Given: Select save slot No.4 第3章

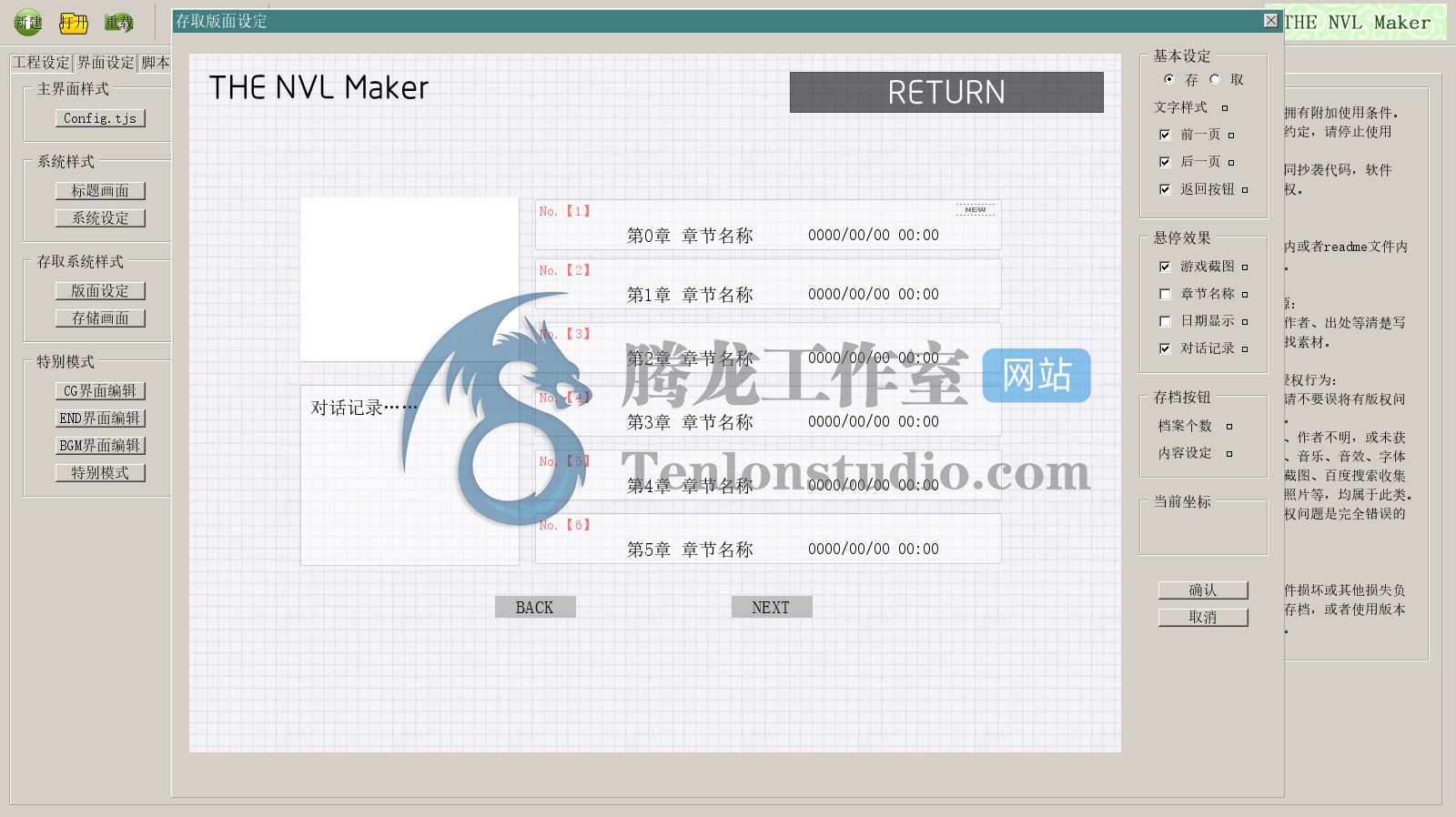Looking at the screenshot, I should click(x=768, y=411).
